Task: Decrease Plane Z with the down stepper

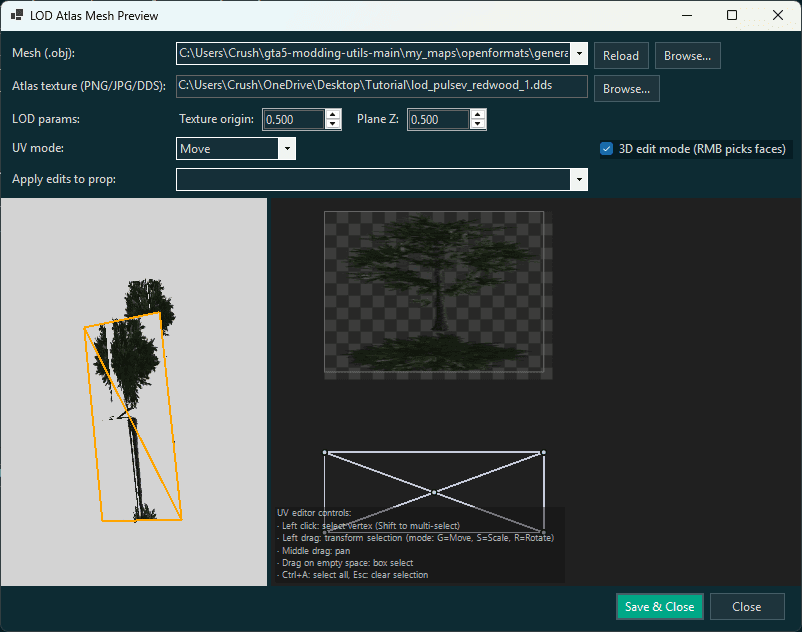Action: (477, 124)
